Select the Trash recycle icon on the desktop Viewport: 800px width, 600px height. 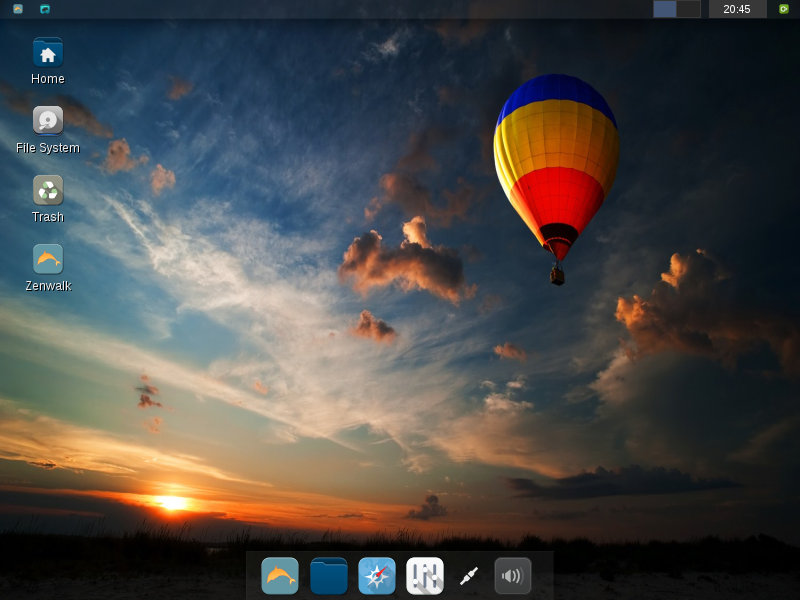48,190
